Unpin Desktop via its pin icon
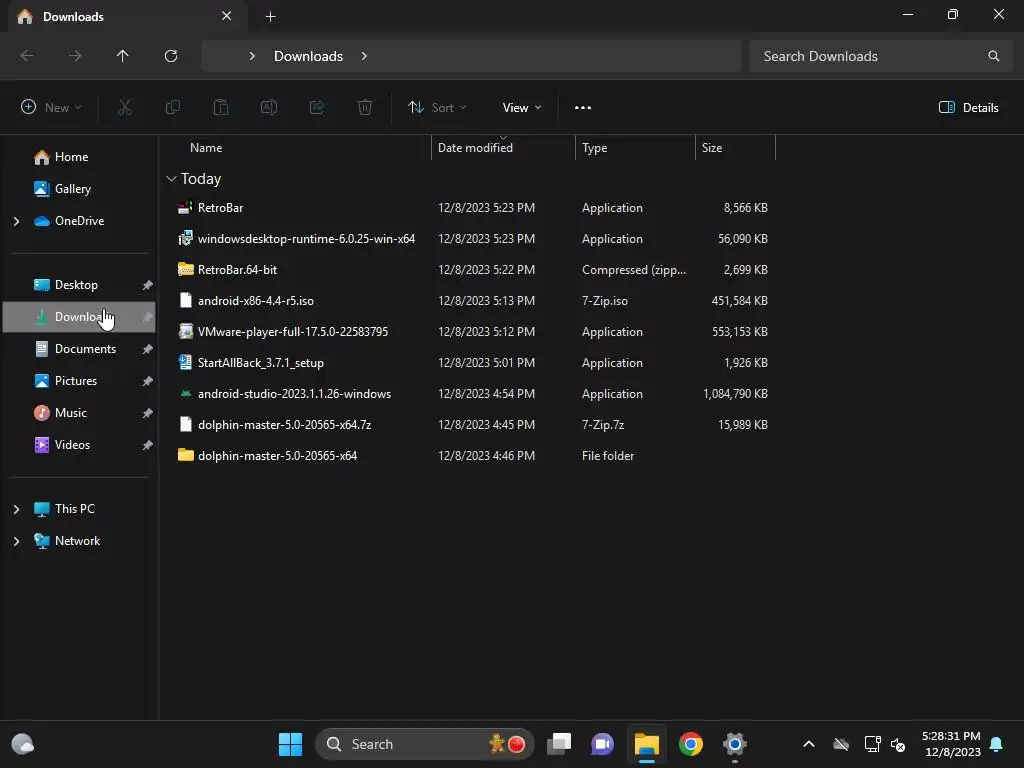This screenshot has width=1024, height=768. click(148, 285)
